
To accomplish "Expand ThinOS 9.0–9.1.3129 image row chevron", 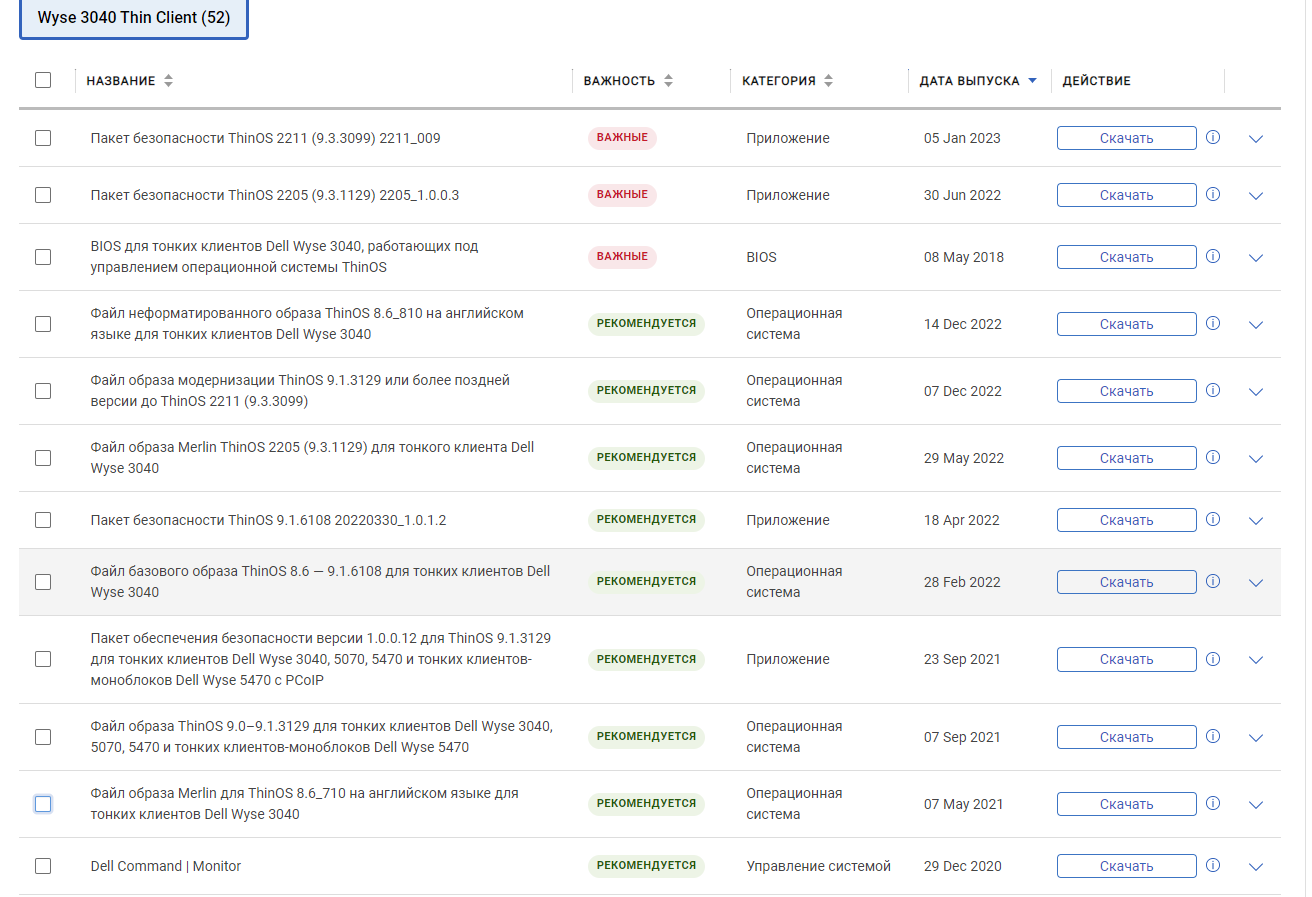I will (1257, 738).
